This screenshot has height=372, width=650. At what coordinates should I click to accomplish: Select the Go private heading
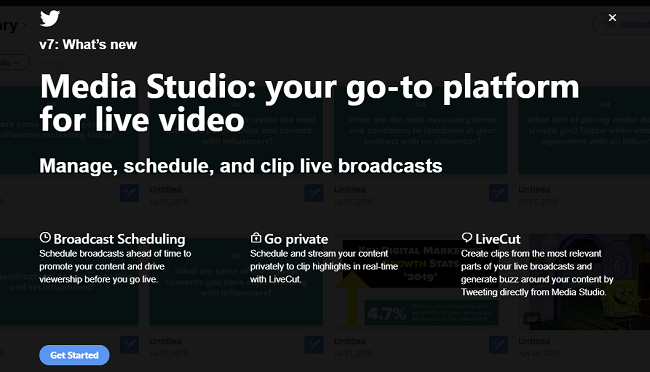pos(296,239)
